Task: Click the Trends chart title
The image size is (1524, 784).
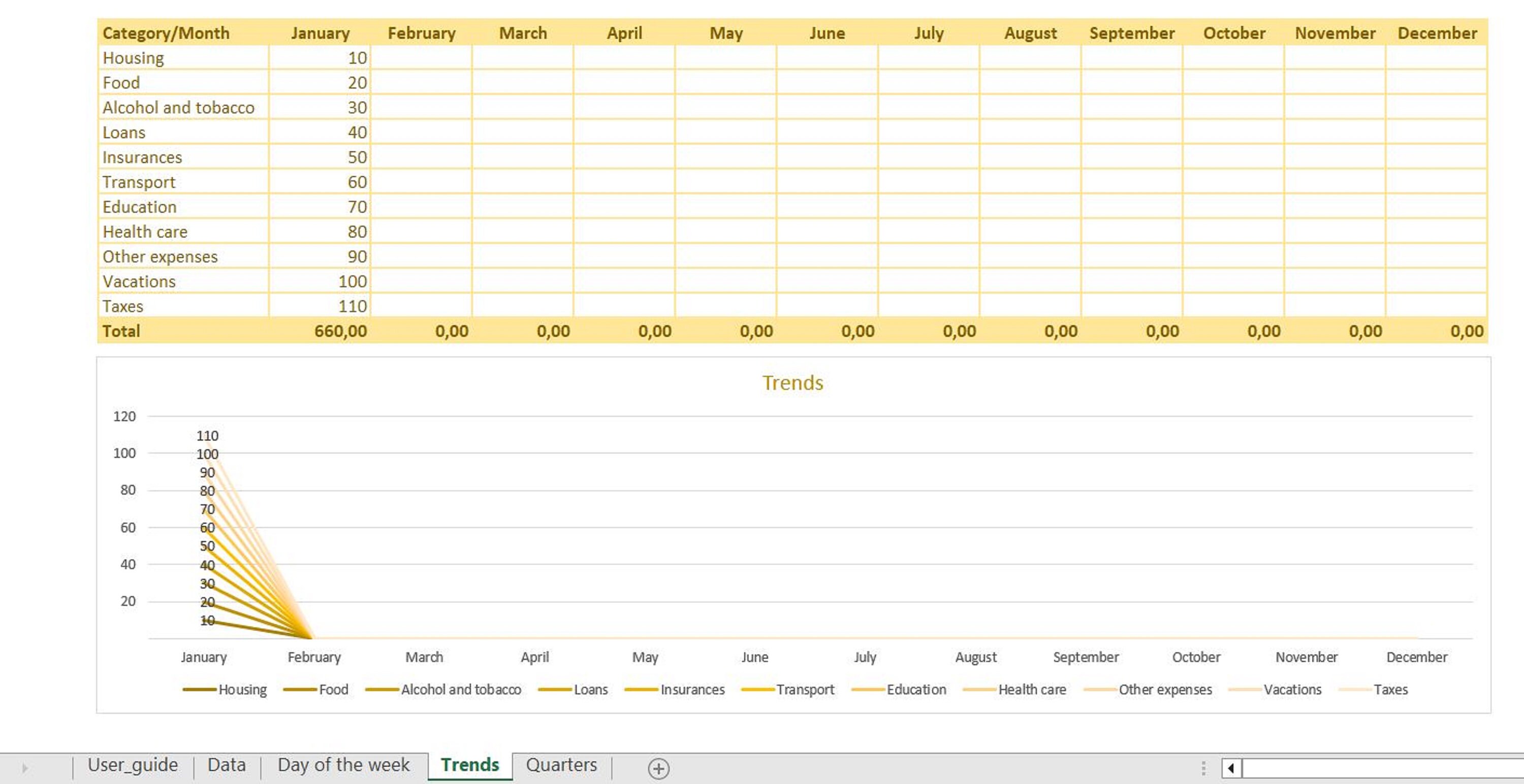Action: (x=793, y=382)
